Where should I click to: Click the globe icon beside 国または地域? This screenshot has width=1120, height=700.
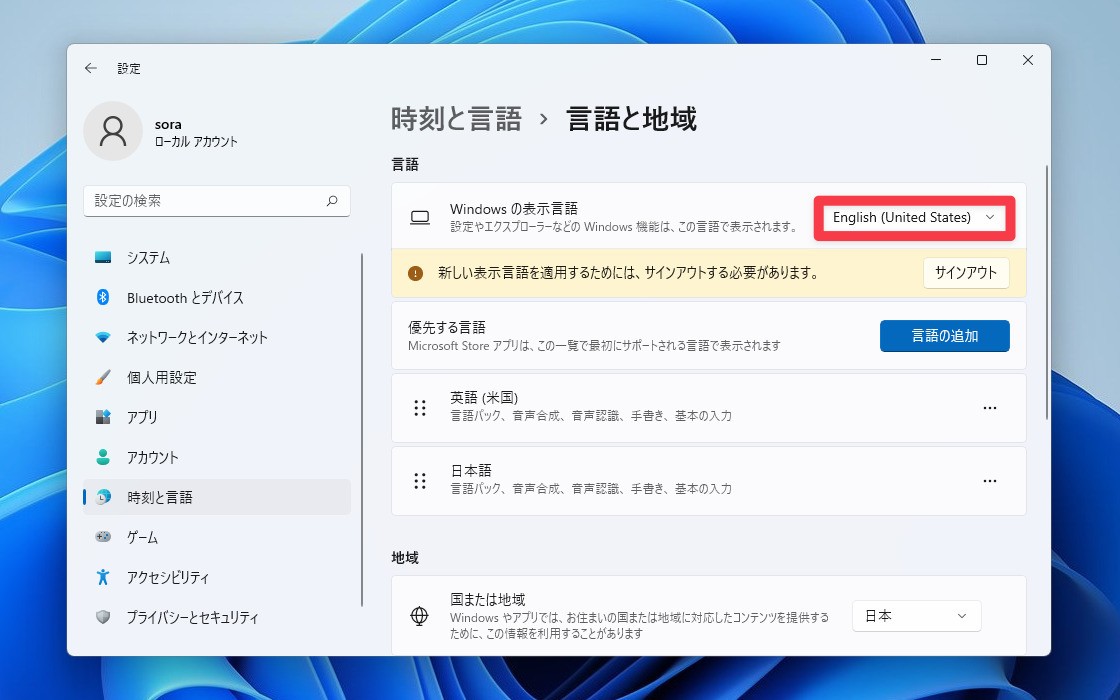[419, 616]
